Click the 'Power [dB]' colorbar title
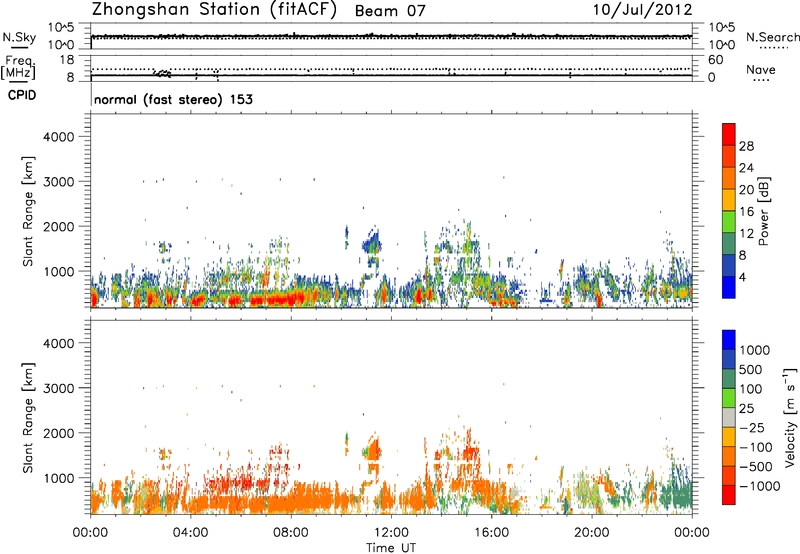This screenshot has height=554, width=800. (764, 211)
